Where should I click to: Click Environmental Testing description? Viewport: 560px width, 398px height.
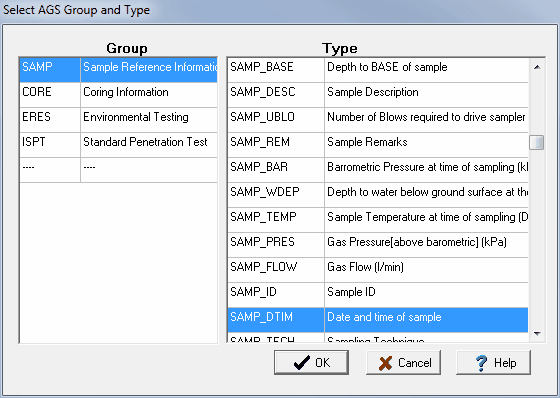tap(149, 120)
